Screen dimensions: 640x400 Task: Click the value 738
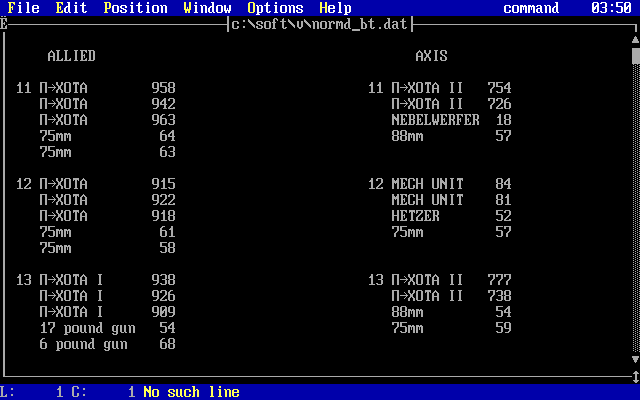(x=499, y=296)
